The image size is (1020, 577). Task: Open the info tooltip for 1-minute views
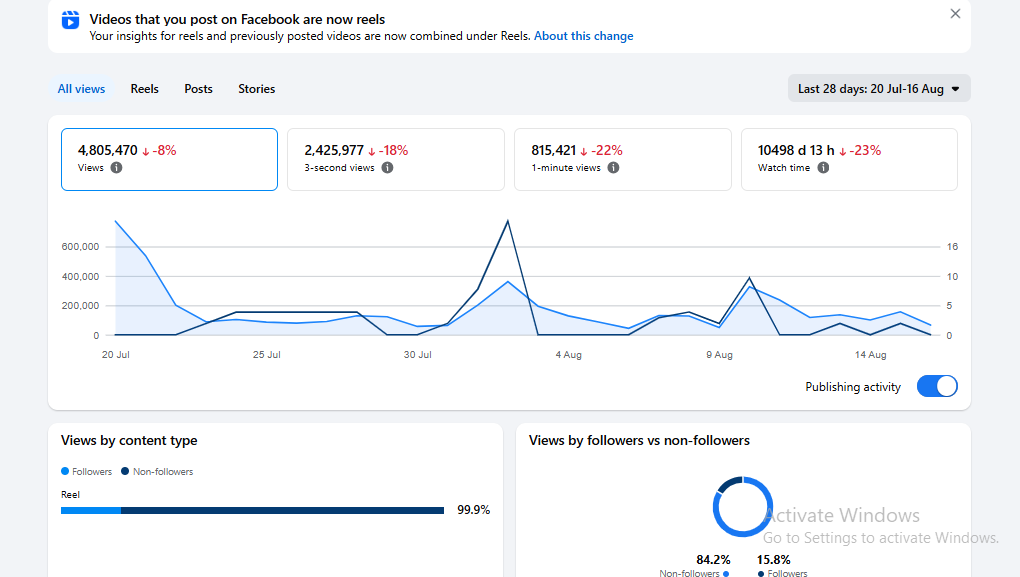(613, 168)
